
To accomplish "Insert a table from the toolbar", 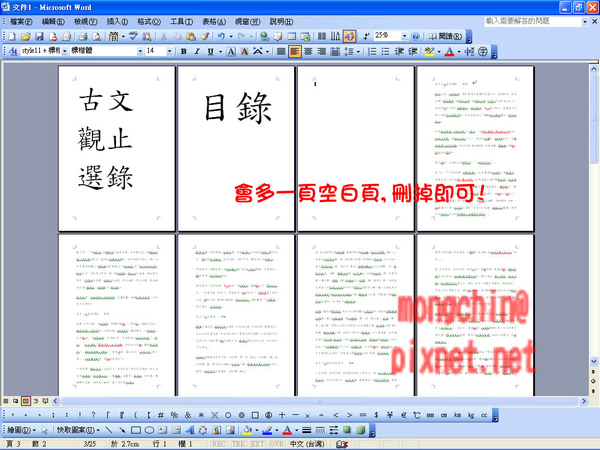I will pyautogui.click(x=292, y=36).
